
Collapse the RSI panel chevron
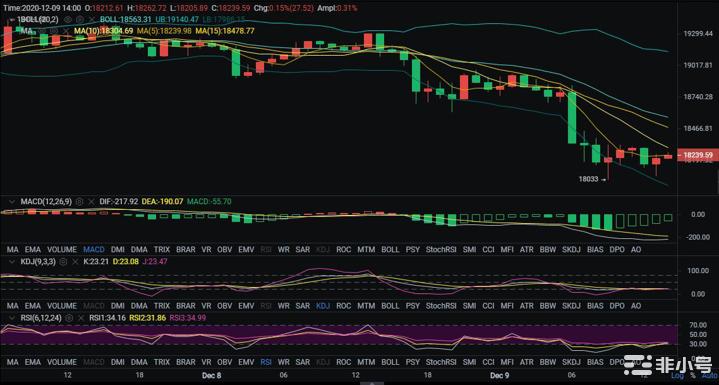click(x=11, y=317)
